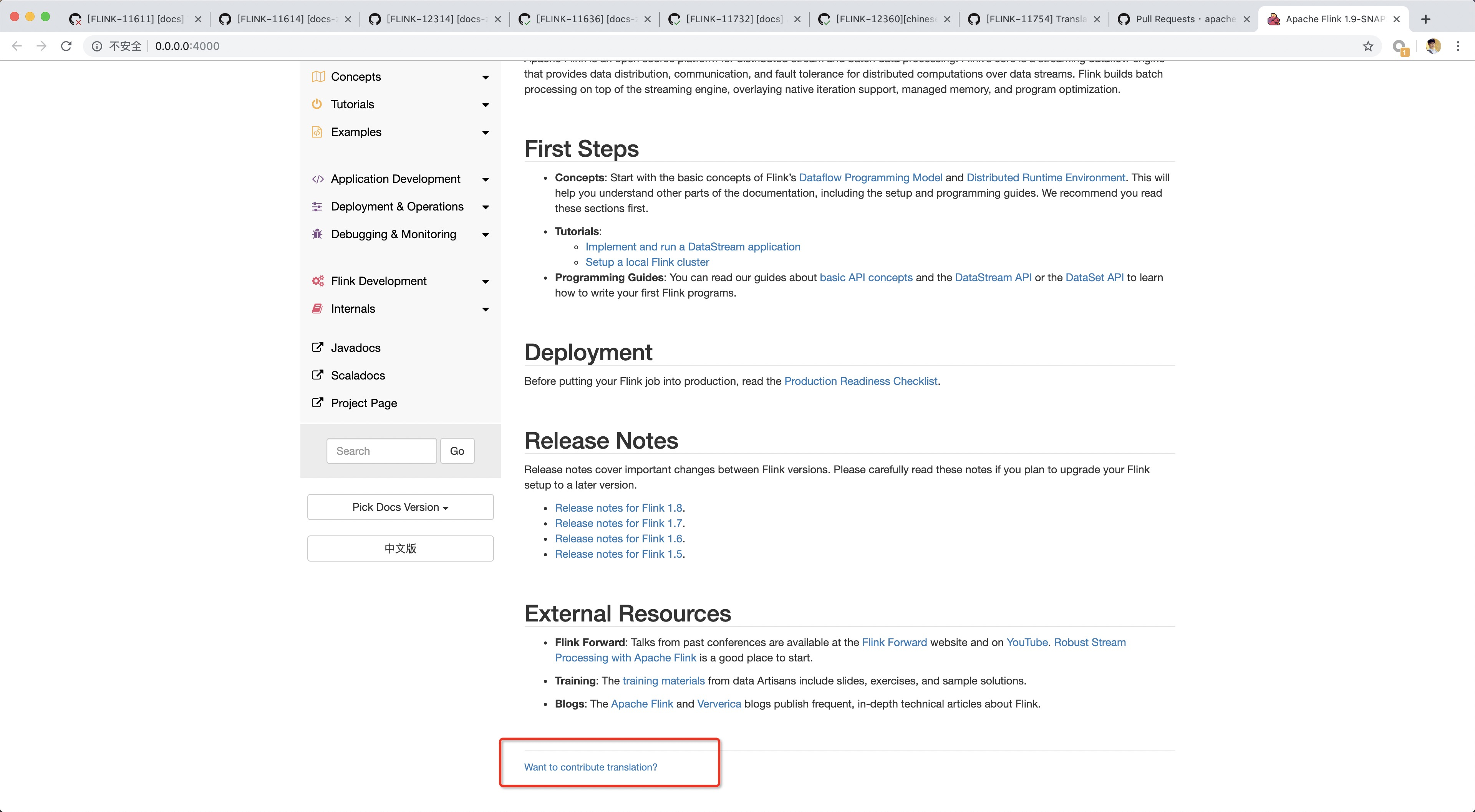Click the Debugging & Monitoring bug icon
The width and height of the screenshot is (1475, 812).
pos(317,234)
